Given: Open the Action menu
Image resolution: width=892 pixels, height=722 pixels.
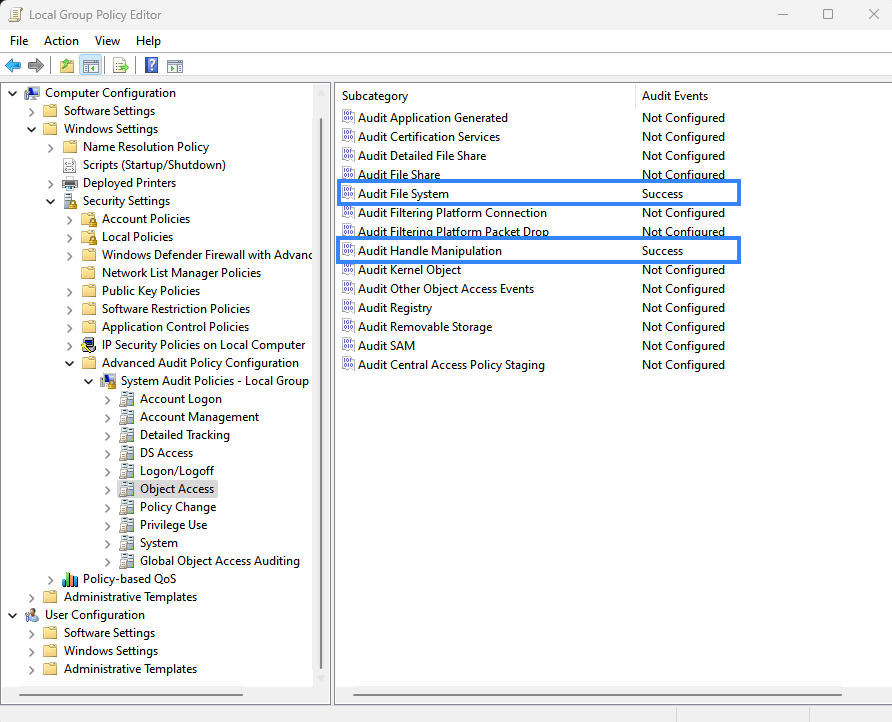Looking at the screenshot, I should coord(61,41).
